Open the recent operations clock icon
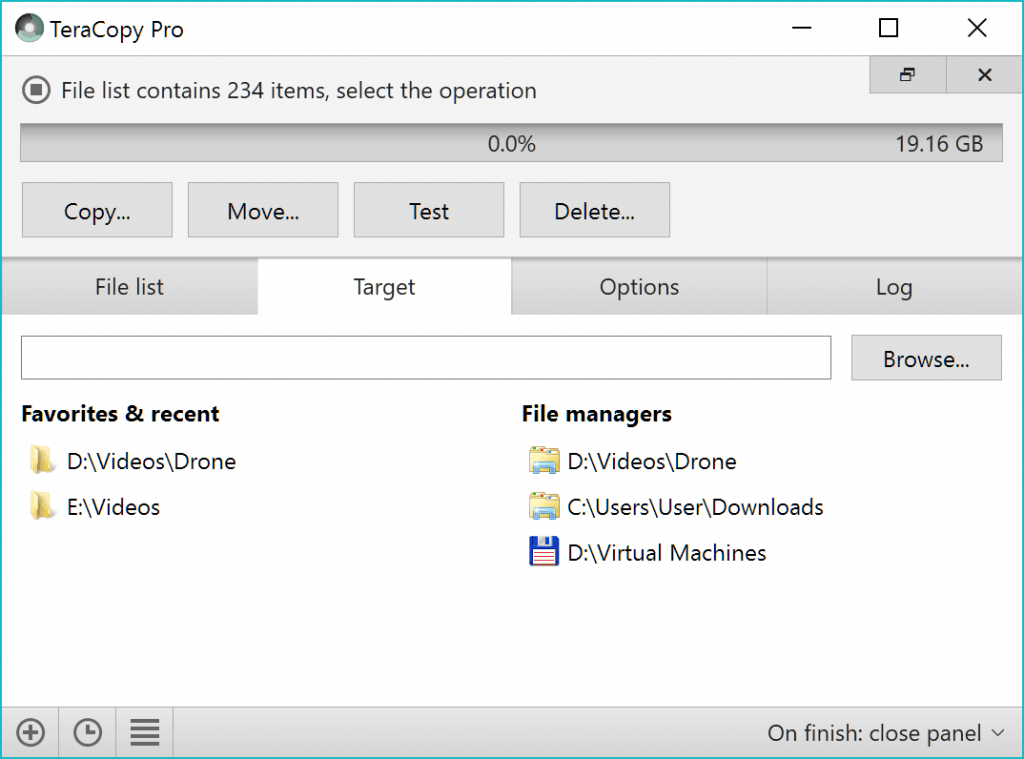Viewport: 1024px width, 759px height. tap(87, 732)
